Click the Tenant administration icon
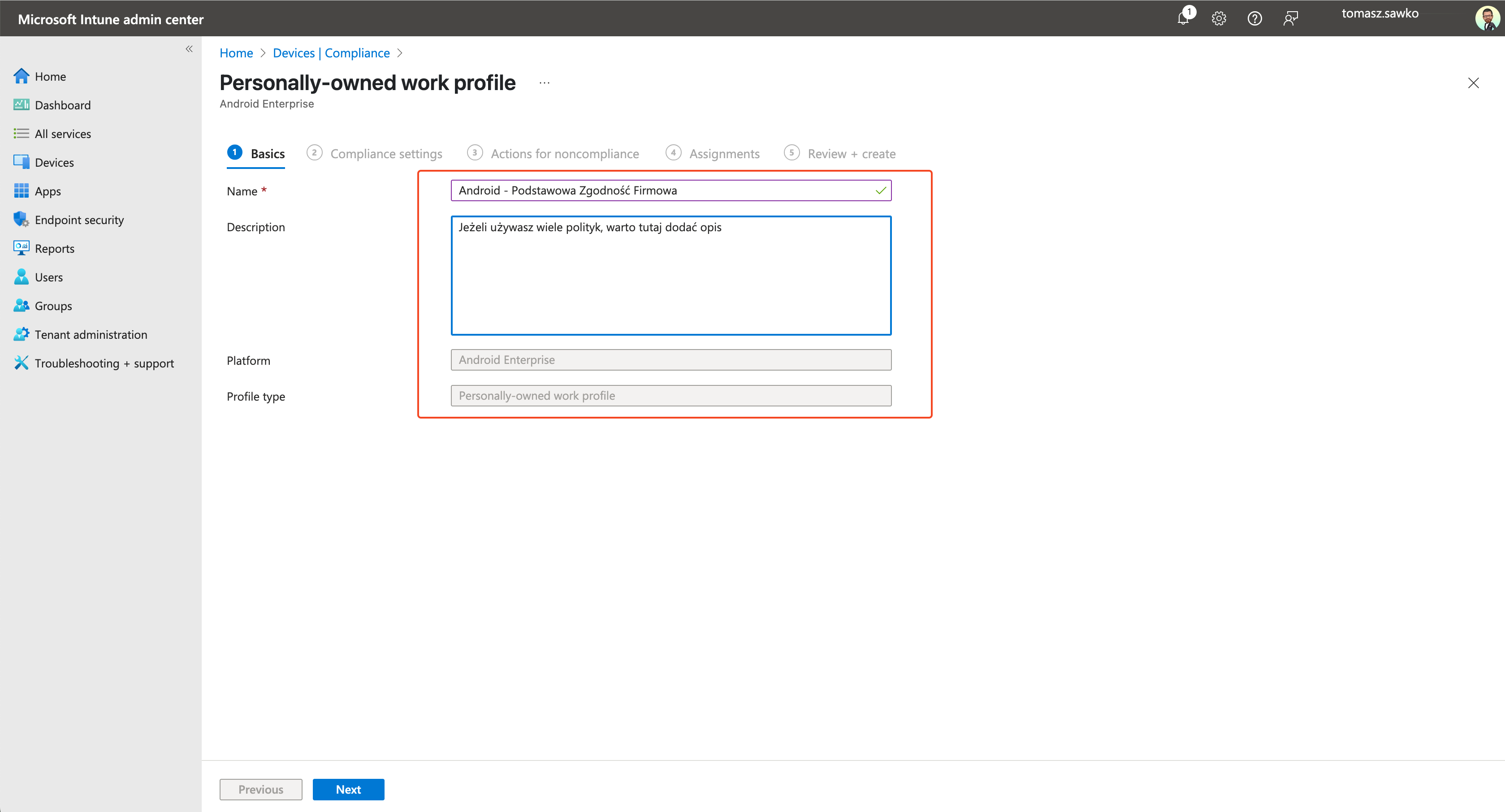 coord(21,333)
